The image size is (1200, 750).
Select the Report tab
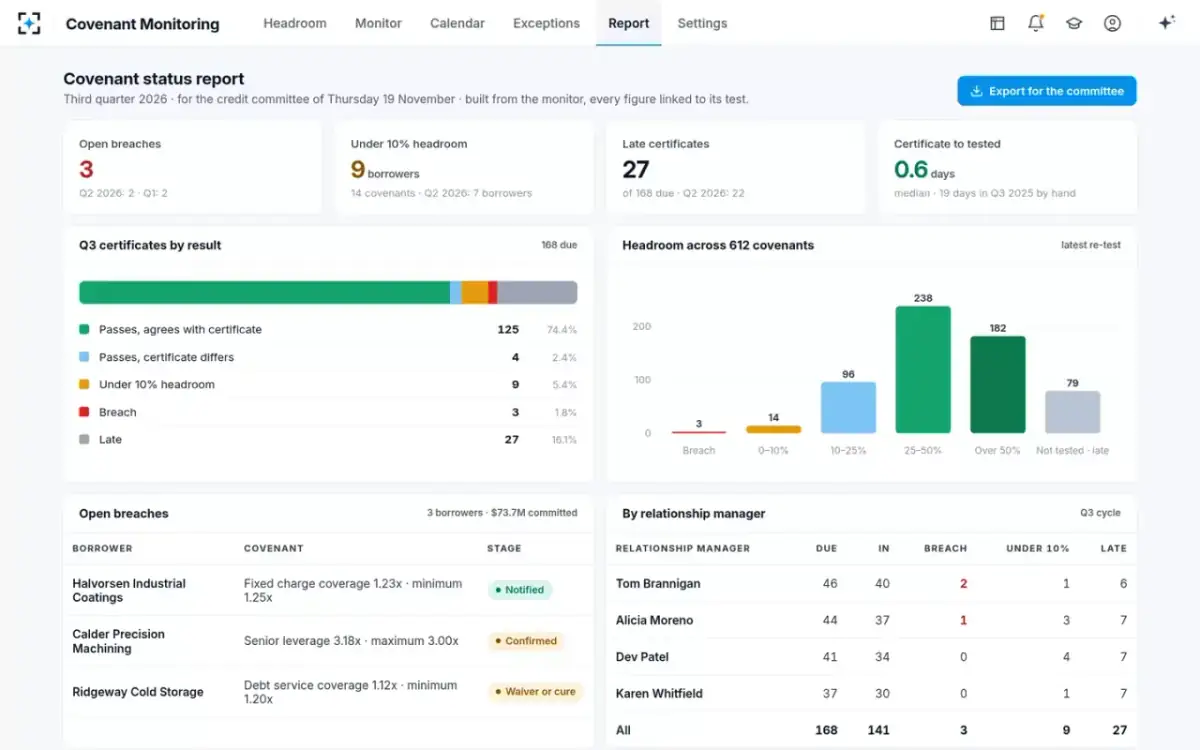coord(629,23)
